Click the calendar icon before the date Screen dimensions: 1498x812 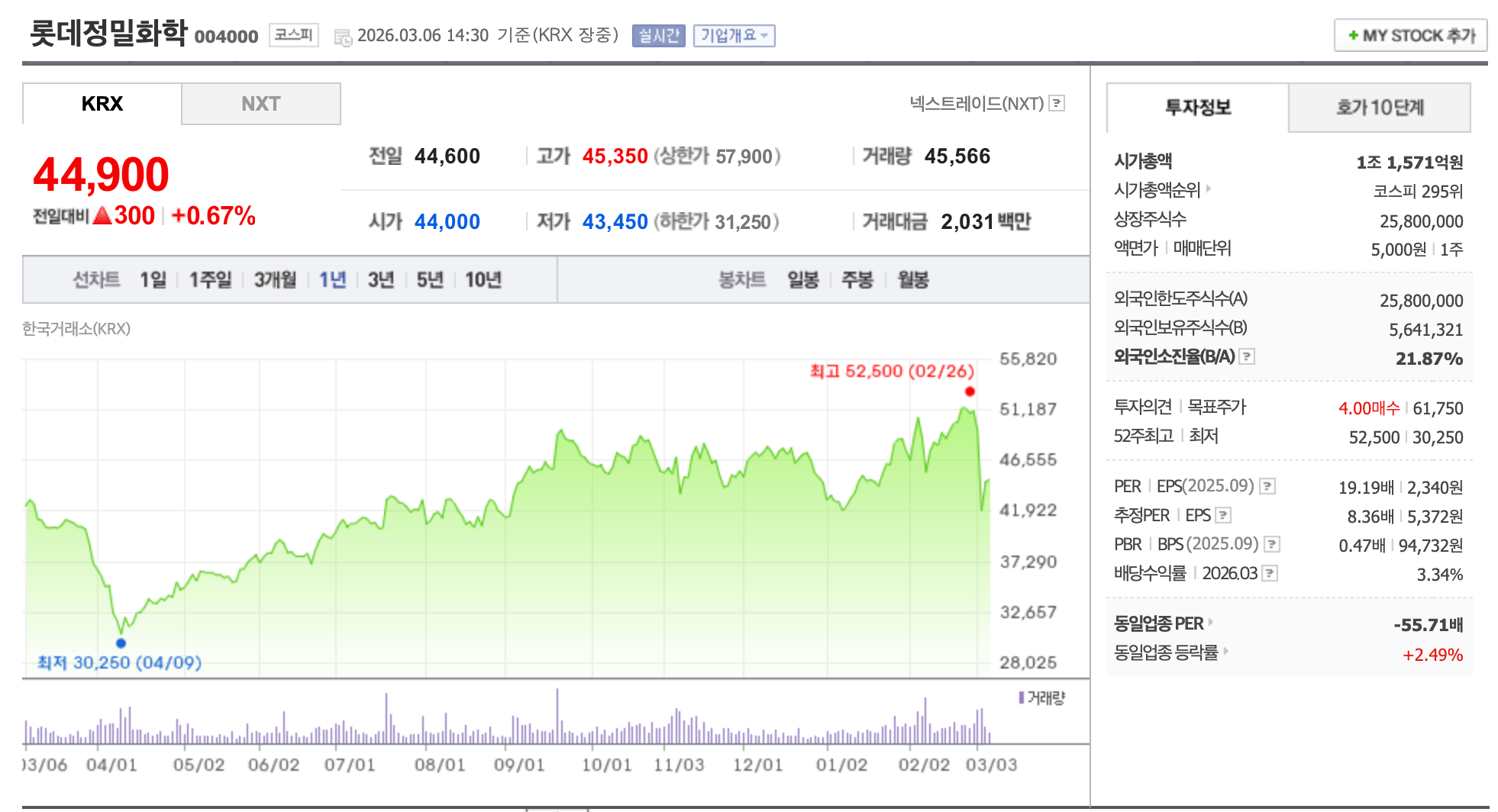(343, 37)
